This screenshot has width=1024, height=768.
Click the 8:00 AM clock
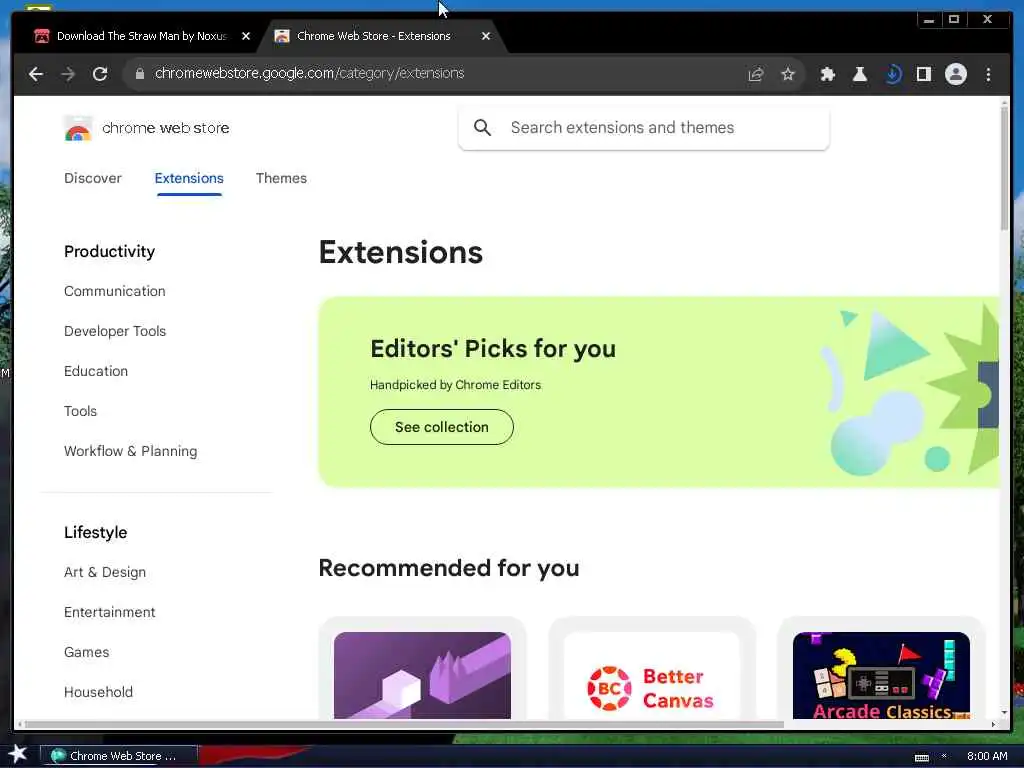987,756
